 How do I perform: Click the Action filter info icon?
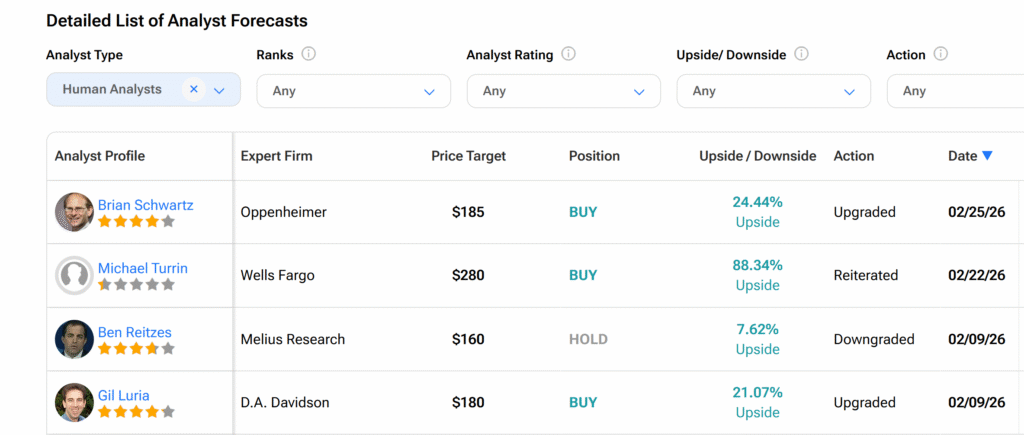click(x=941, y=54)
